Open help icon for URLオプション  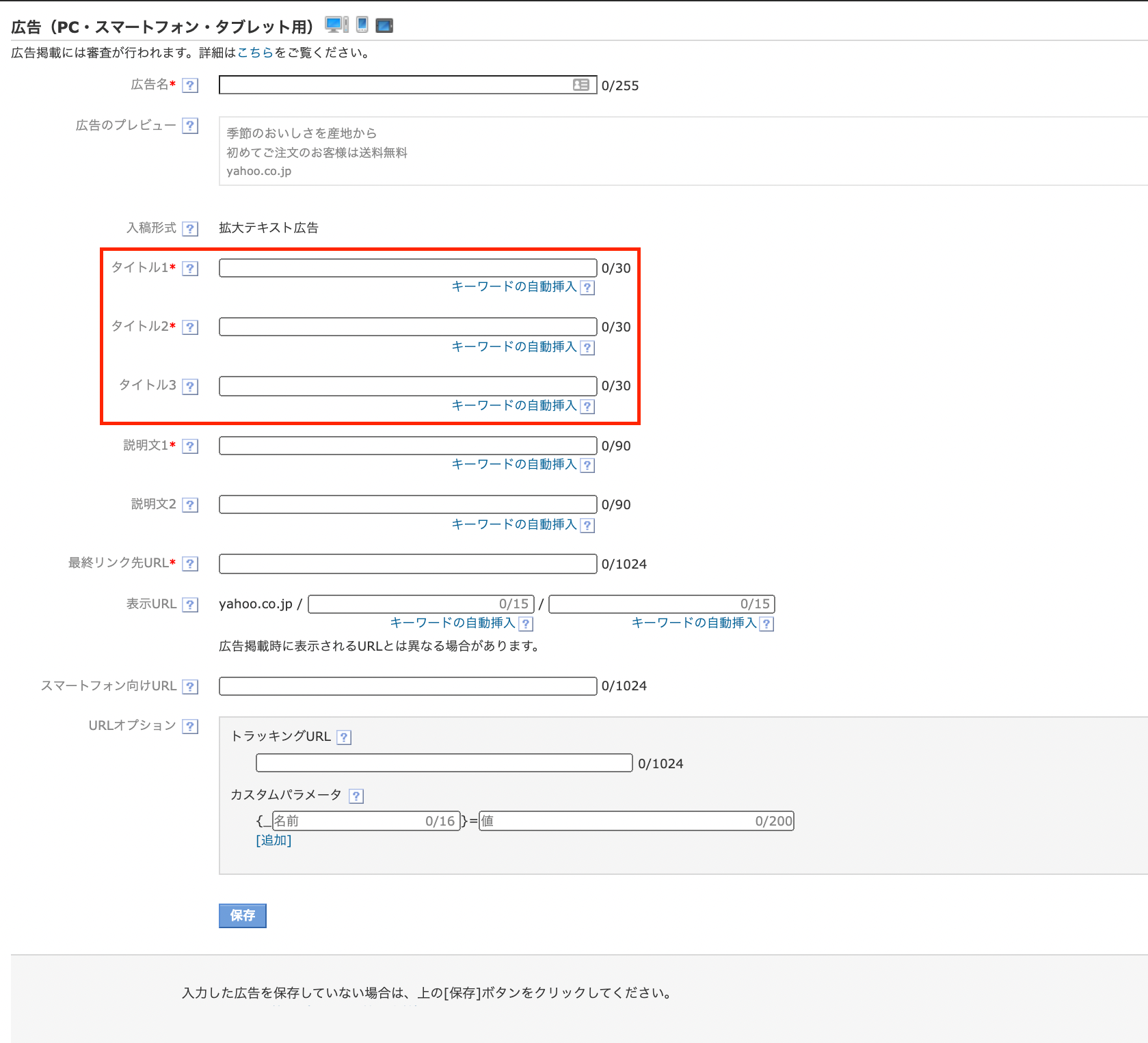[191, 726]
